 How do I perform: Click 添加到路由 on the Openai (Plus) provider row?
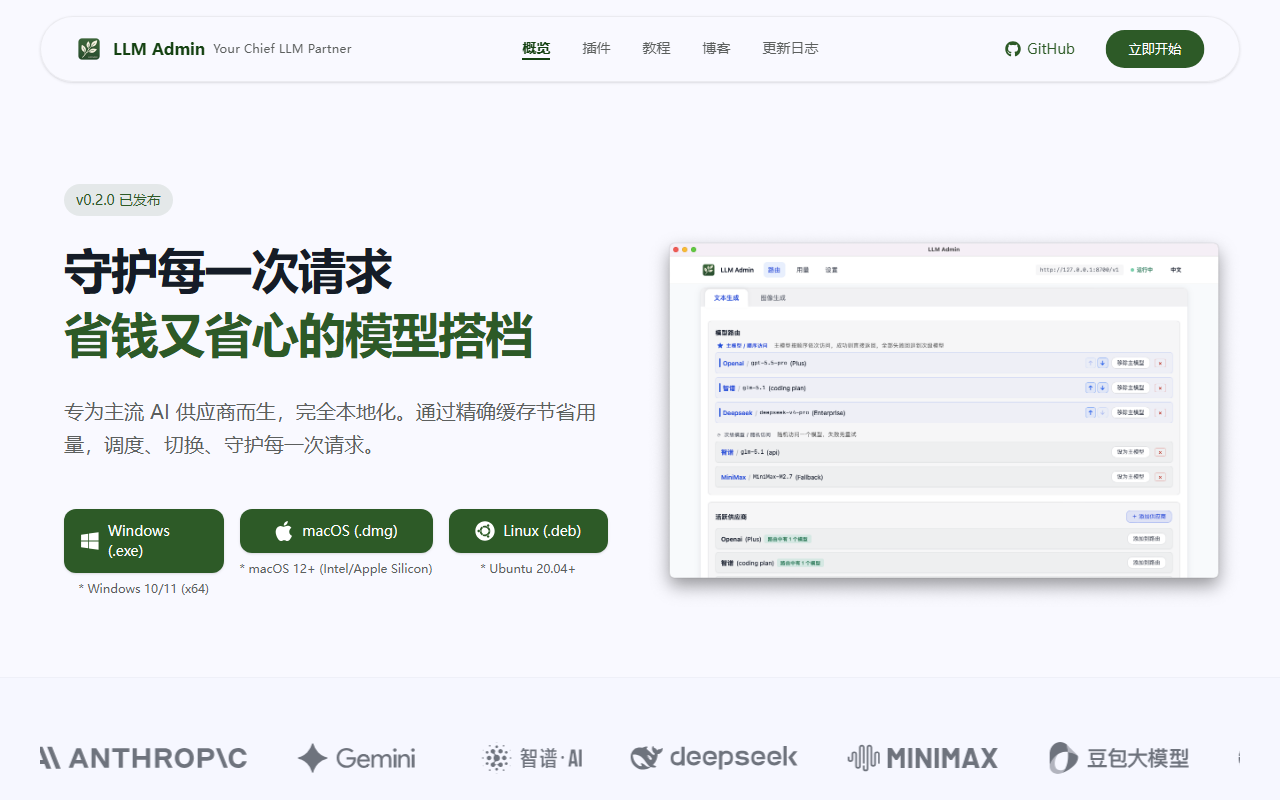1146,539
